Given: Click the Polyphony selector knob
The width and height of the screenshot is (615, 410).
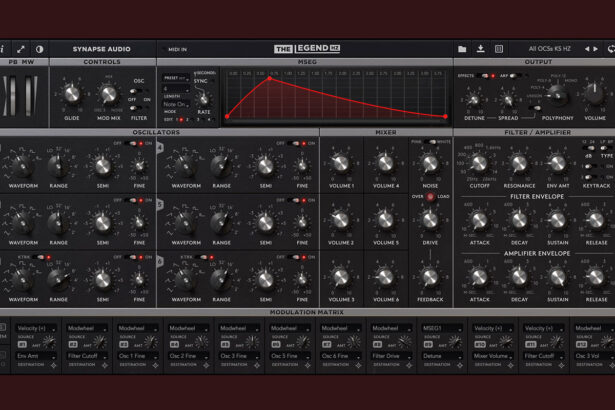Looking at the screenshot, I should (x=558, y=95).
